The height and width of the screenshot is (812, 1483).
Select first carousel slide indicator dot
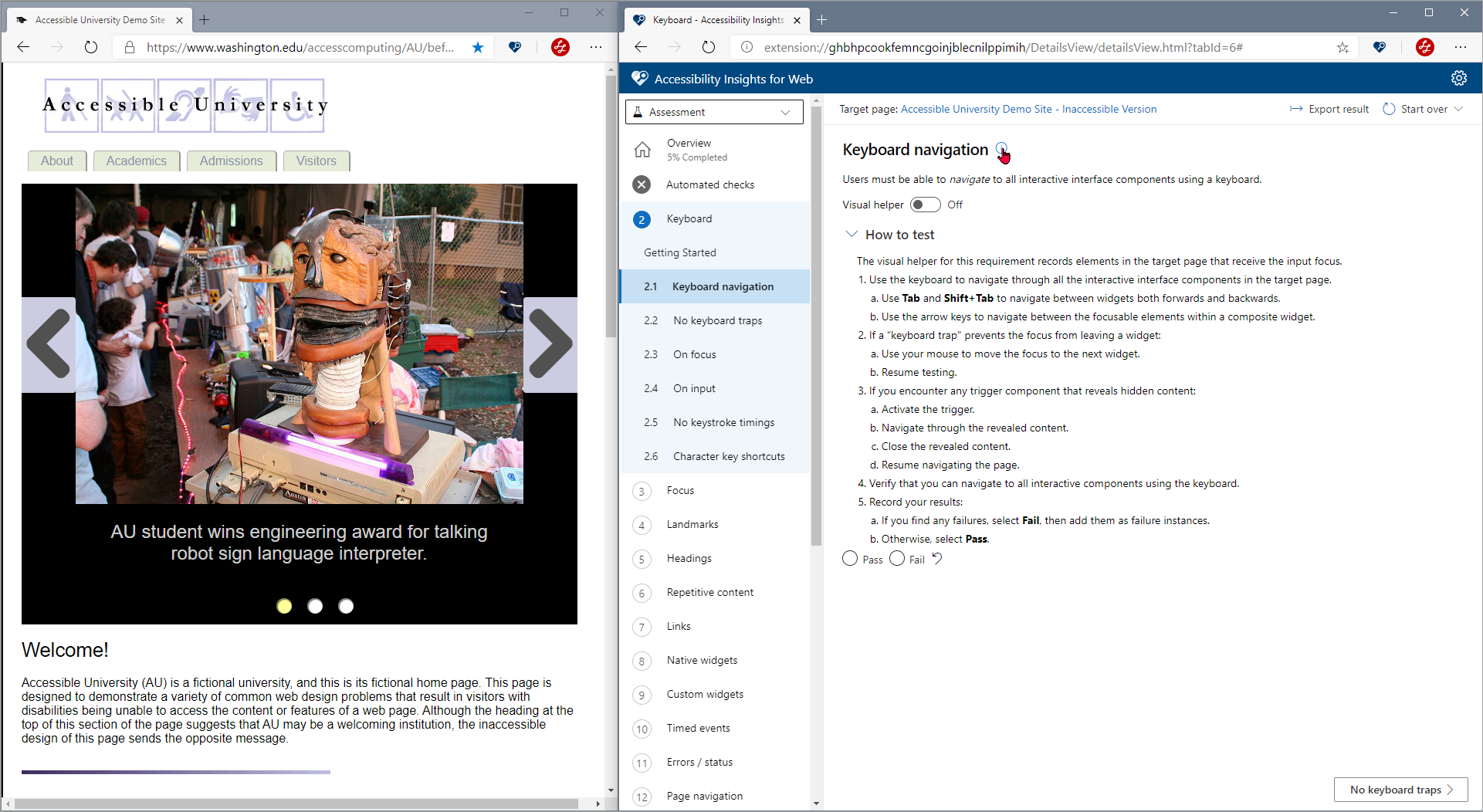[x=284, y=606]
